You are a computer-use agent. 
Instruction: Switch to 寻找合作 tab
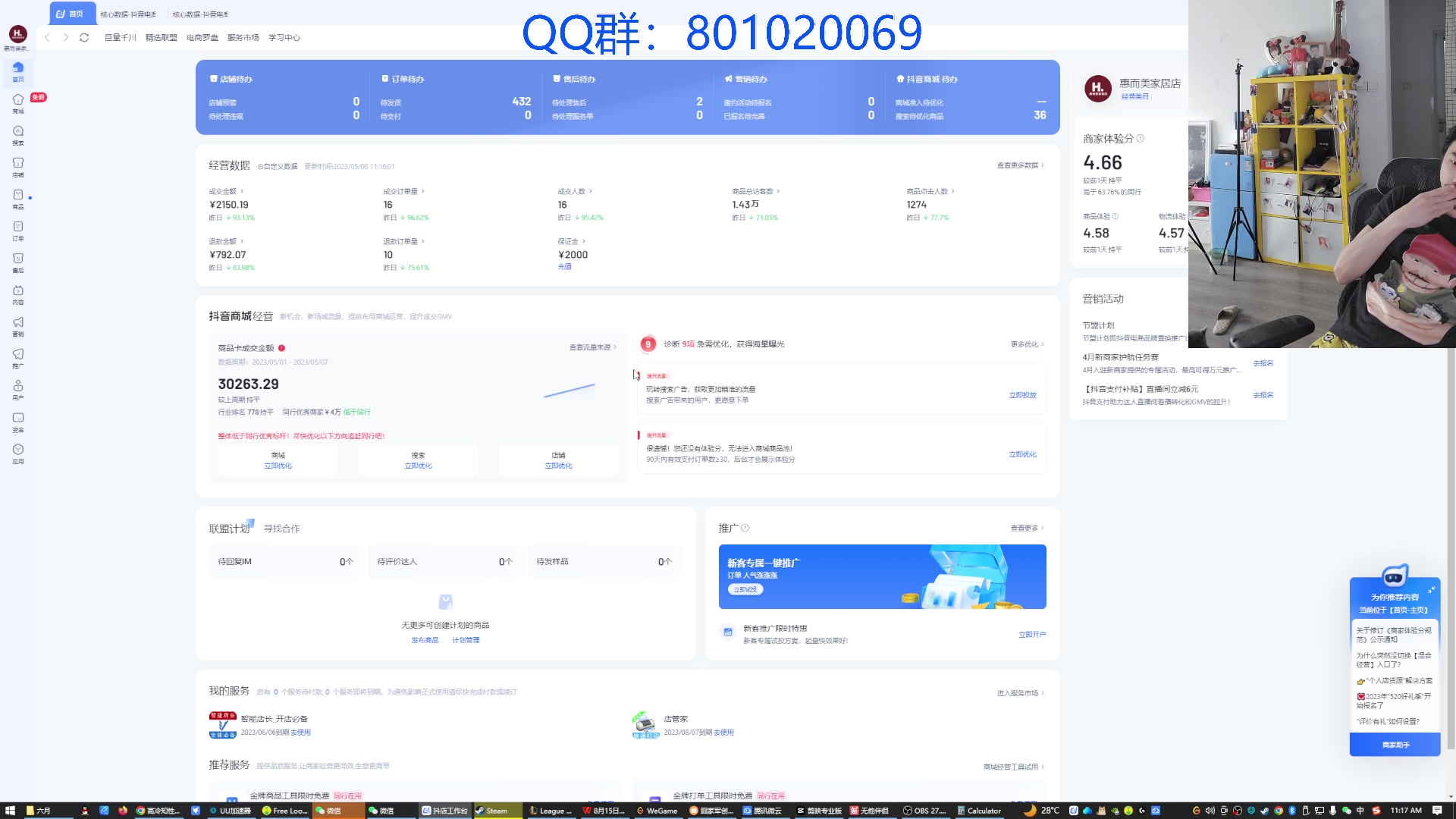pyautogui.click(x=281, y=529)
